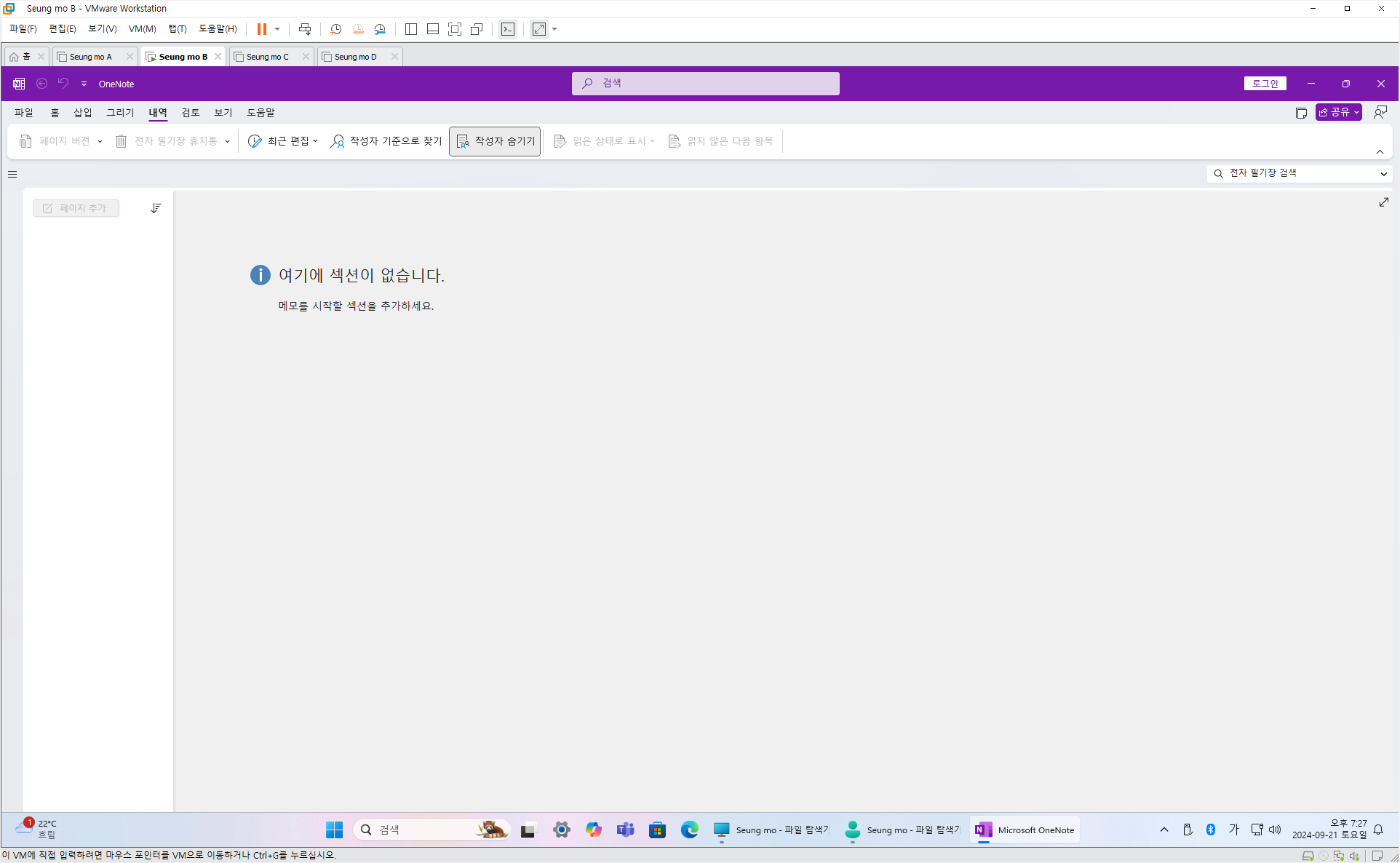Switch to the Seung mo C tab
1400x863 pixels.
267,57
